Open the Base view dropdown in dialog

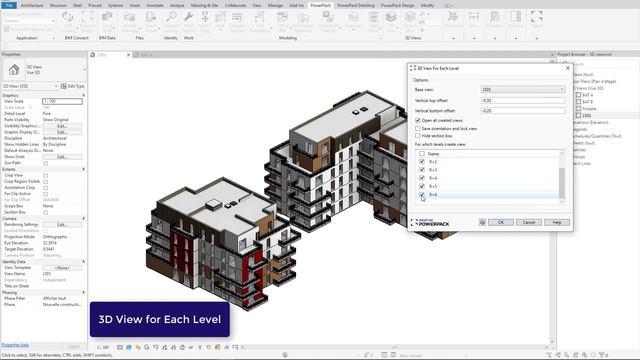(x=523, y=89)
